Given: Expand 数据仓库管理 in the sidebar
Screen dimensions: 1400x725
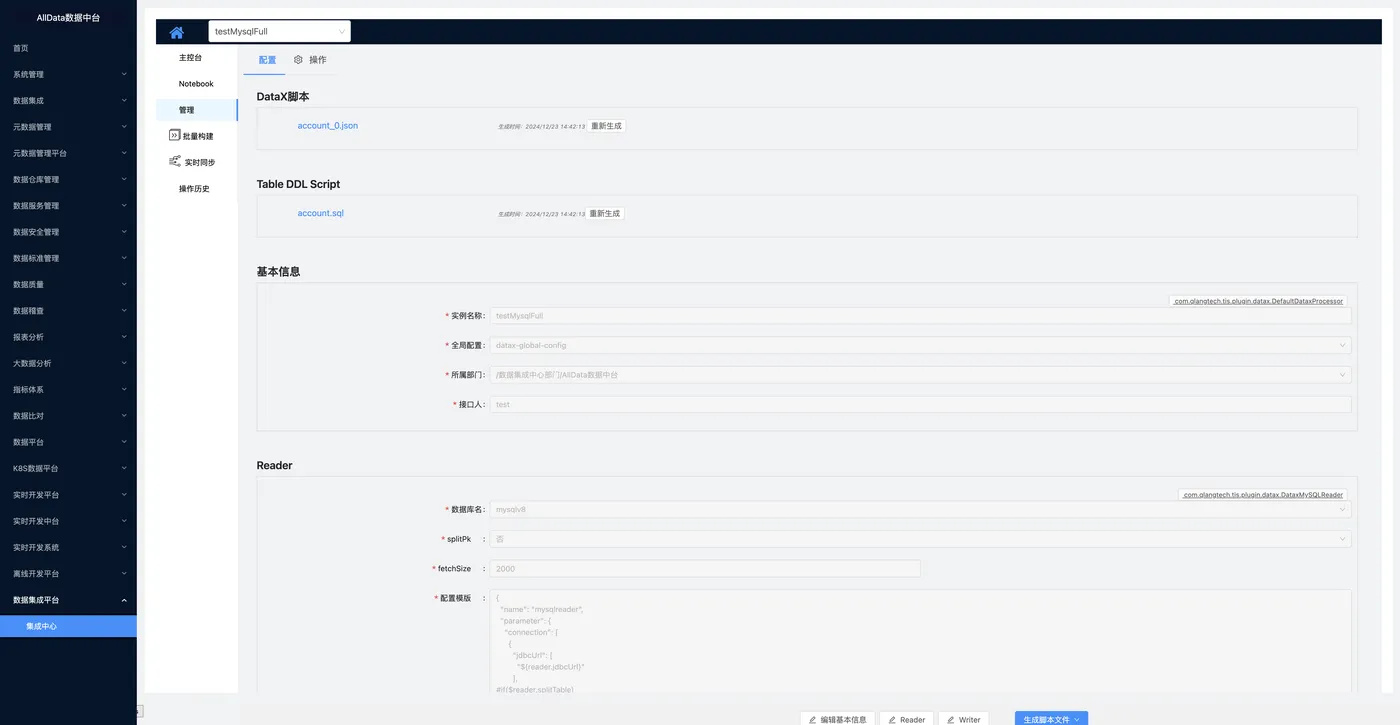Looking at the screenshot, I should point(68,180).
